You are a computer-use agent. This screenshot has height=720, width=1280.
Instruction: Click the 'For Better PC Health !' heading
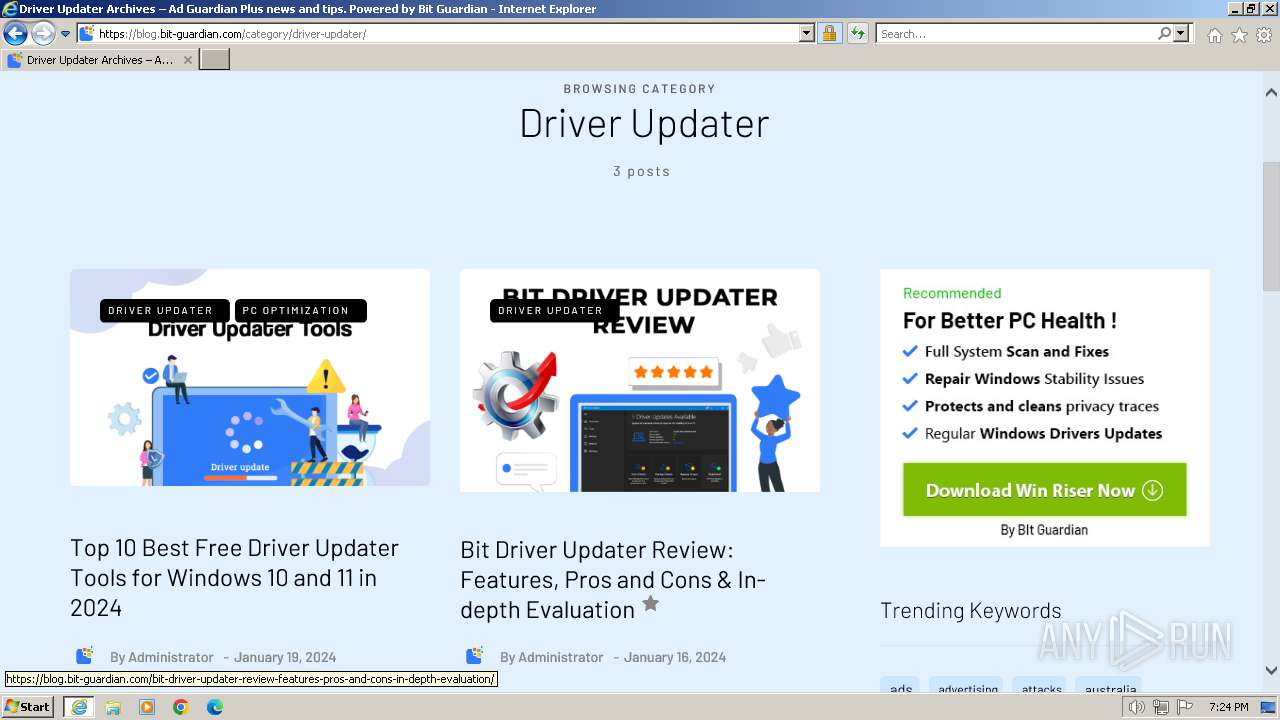(1010, 321)
